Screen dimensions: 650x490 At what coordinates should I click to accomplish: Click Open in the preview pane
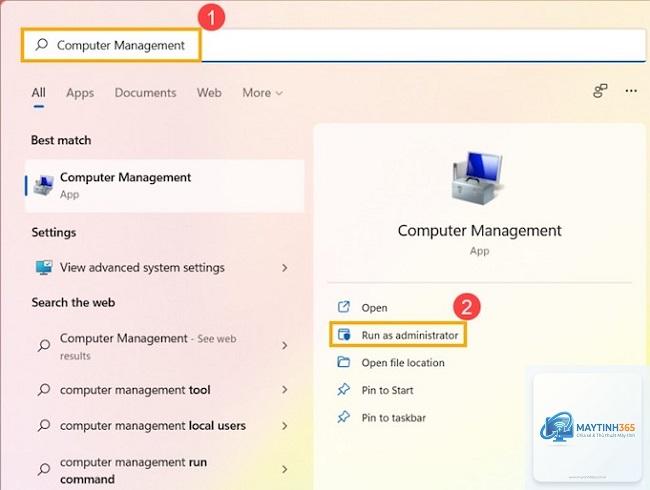(374, 308)
